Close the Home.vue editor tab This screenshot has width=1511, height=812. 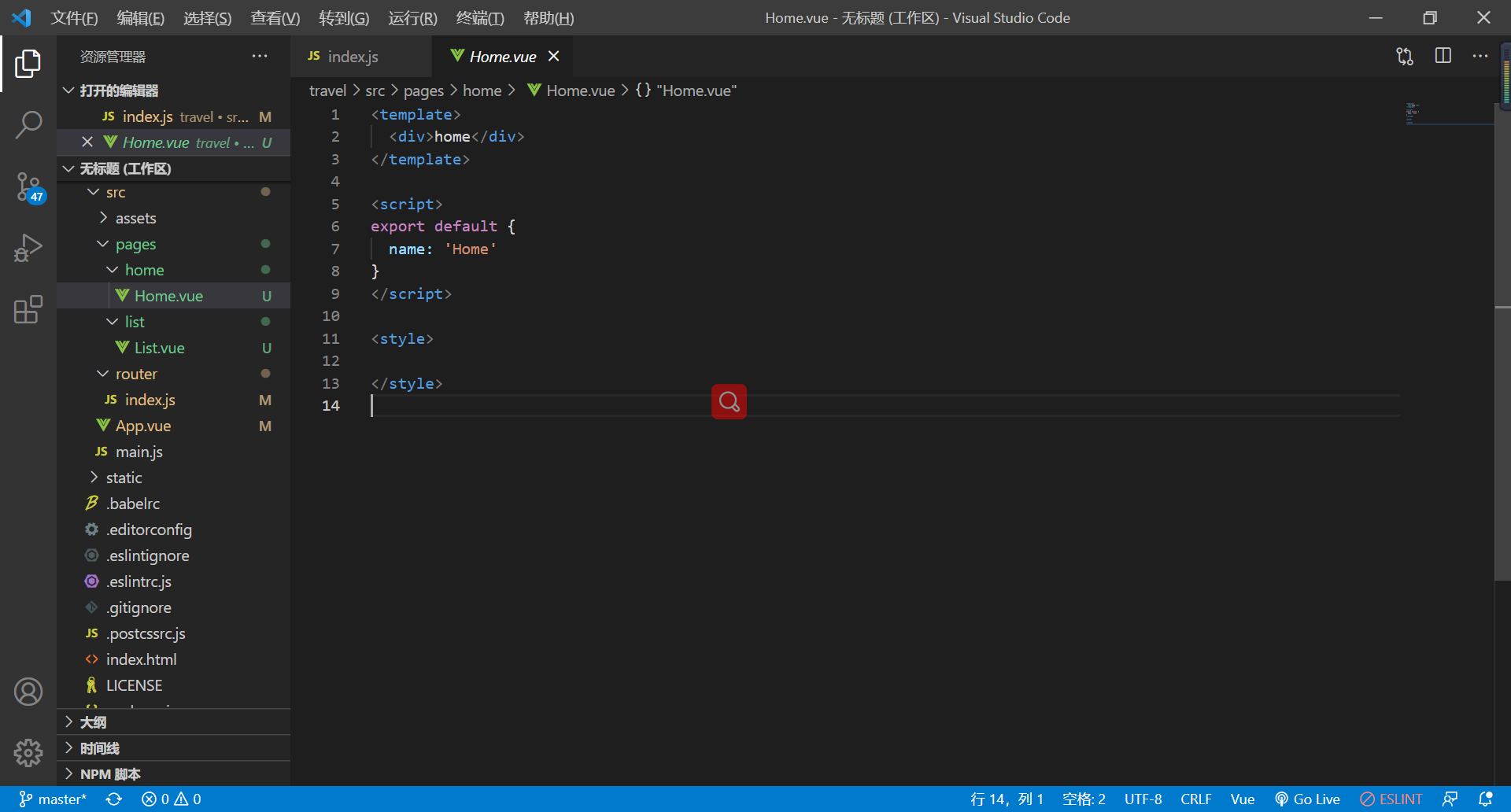coord(554,57)
